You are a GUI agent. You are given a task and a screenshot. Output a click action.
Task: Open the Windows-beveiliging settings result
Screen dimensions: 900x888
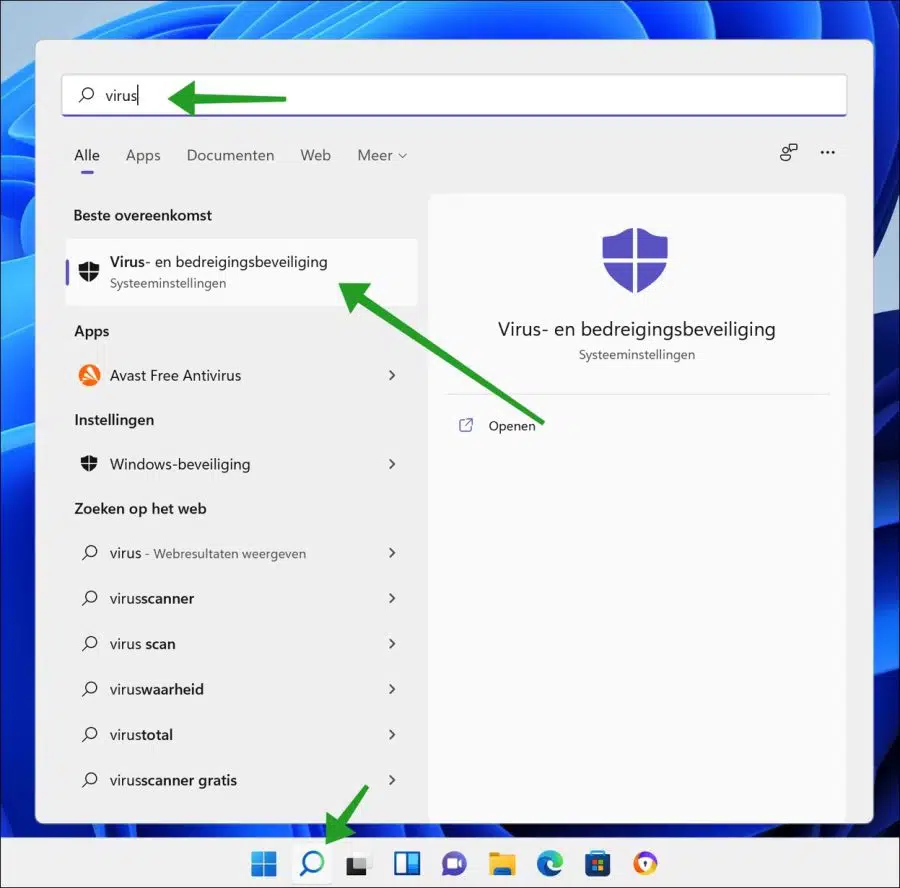[242, 464]
